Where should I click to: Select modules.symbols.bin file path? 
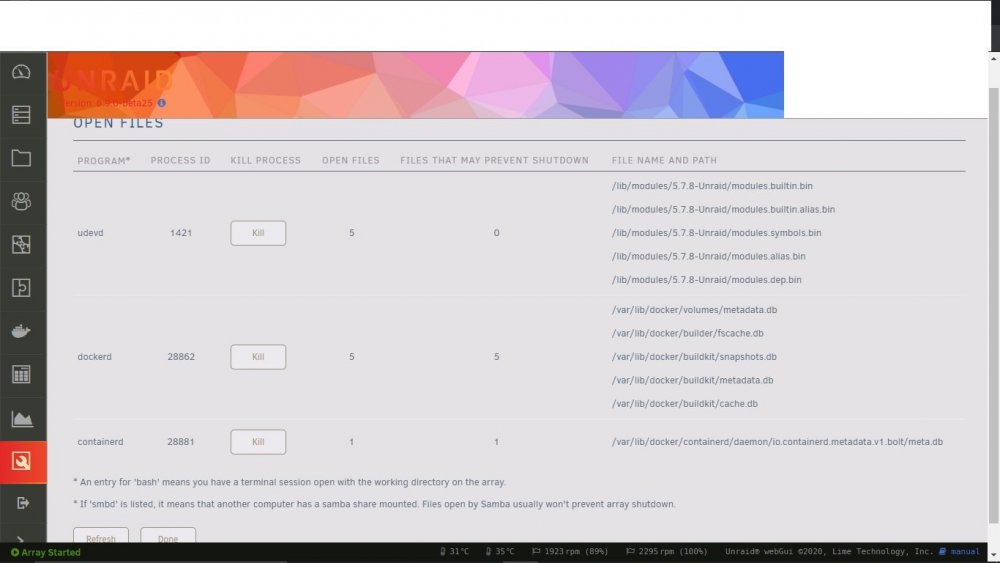[x=716, y=233]
